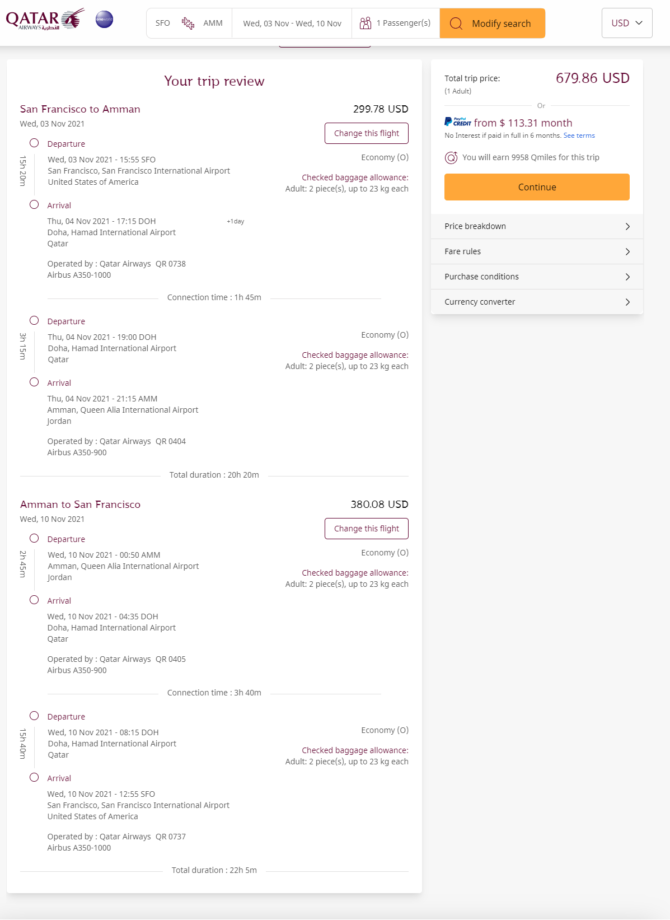Viewport: 670px width, 920px height.
Task: Click the round-trip arrows icon between SFO and AMM
Action: pyautogui.click(x=188, y=23)
